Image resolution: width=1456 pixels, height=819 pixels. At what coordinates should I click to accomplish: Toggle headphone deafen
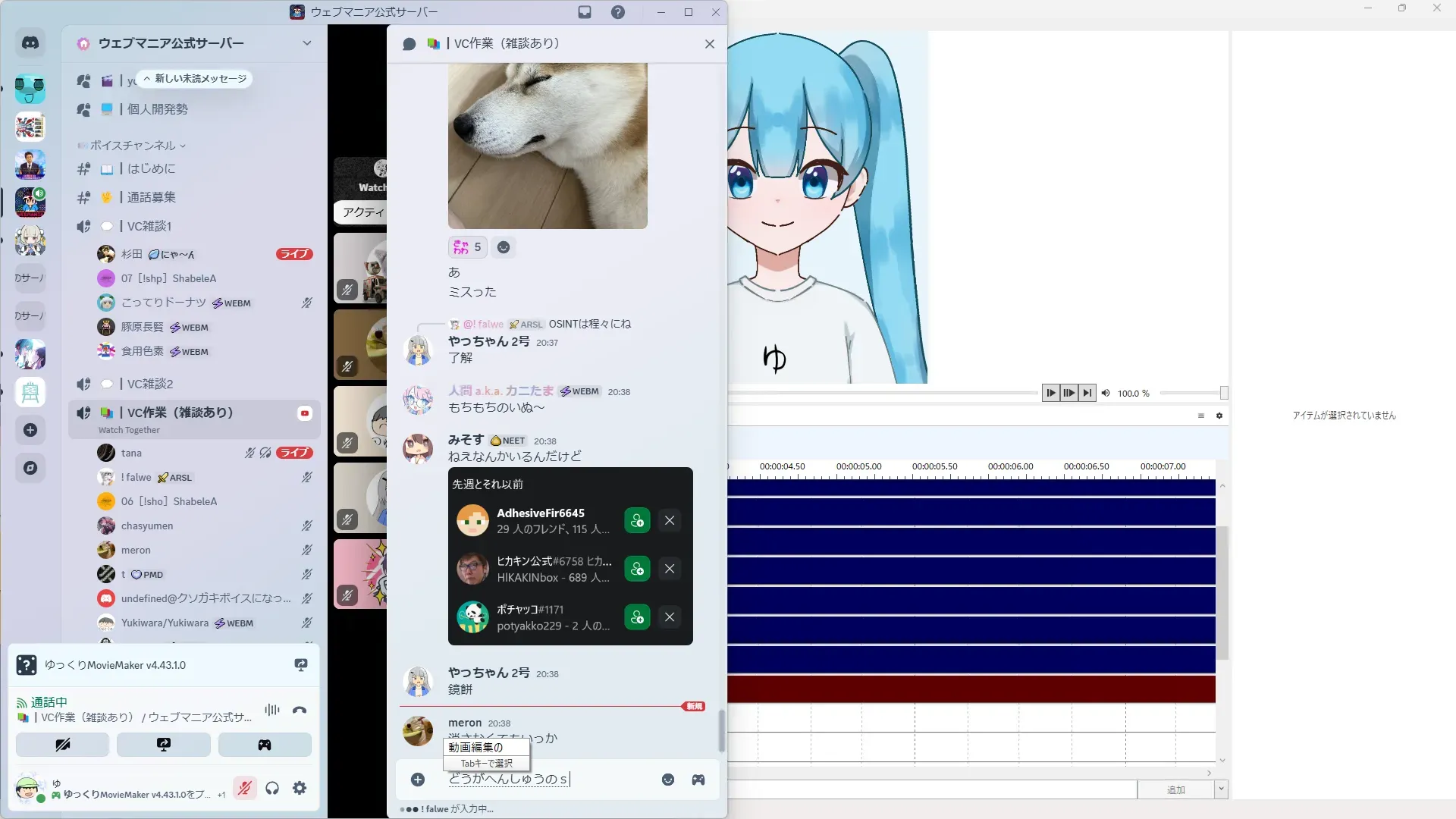click(x=272, y=788)
